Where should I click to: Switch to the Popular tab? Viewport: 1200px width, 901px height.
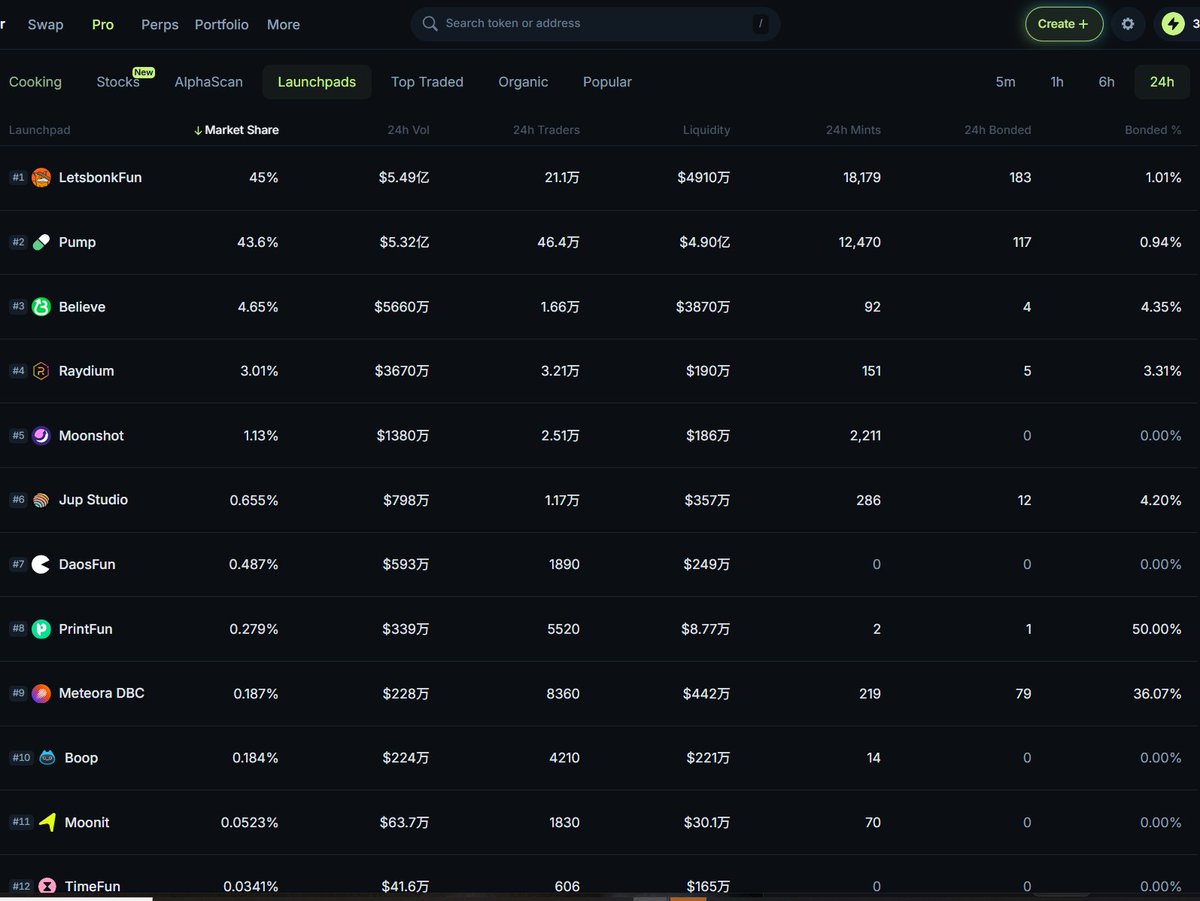click(x=607, y=82)
